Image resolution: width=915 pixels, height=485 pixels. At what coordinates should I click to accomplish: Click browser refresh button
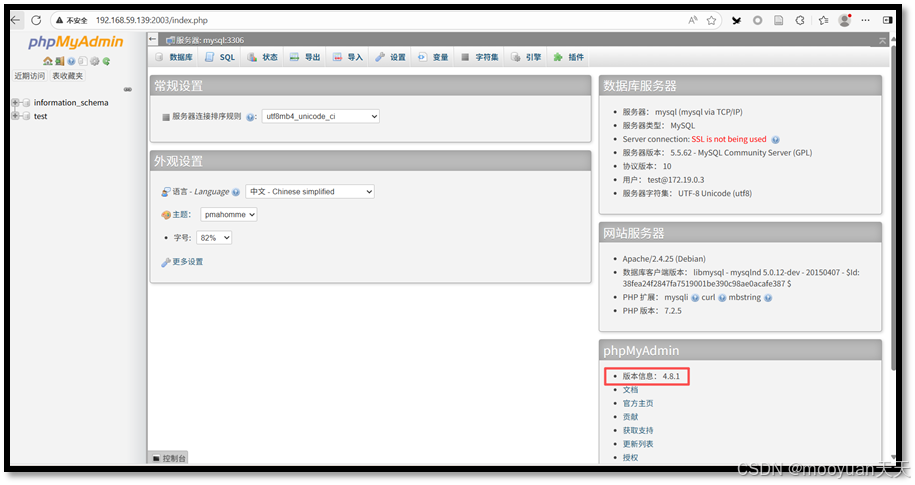36,20
